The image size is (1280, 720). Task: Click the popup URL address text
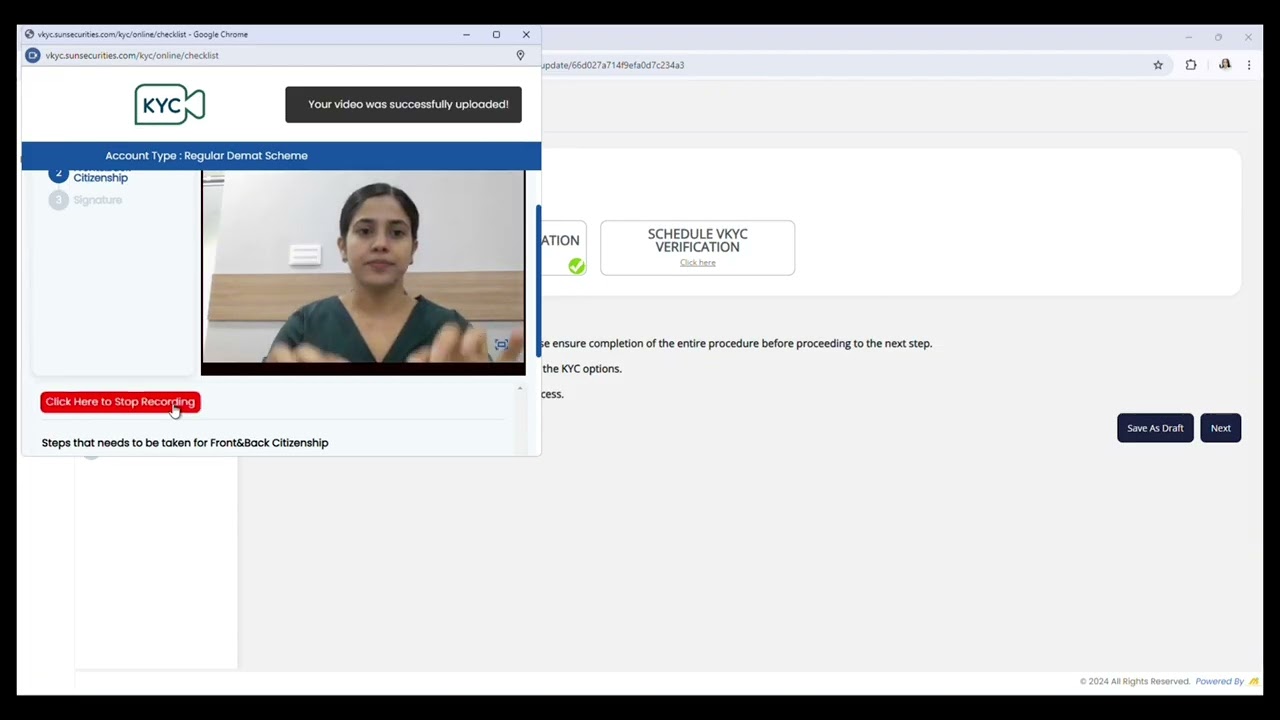(x=132, y=55)
